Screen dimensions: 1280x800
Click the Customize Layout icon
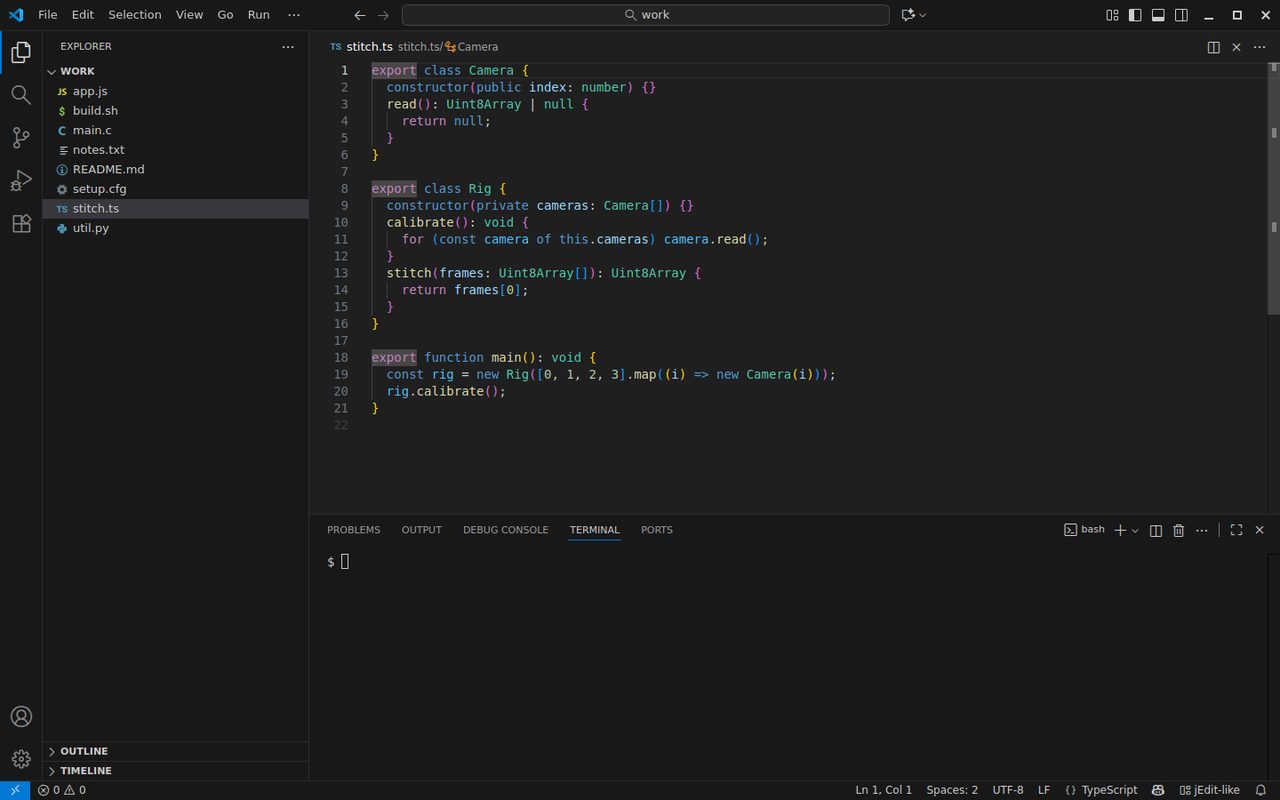coord(1112,15)
